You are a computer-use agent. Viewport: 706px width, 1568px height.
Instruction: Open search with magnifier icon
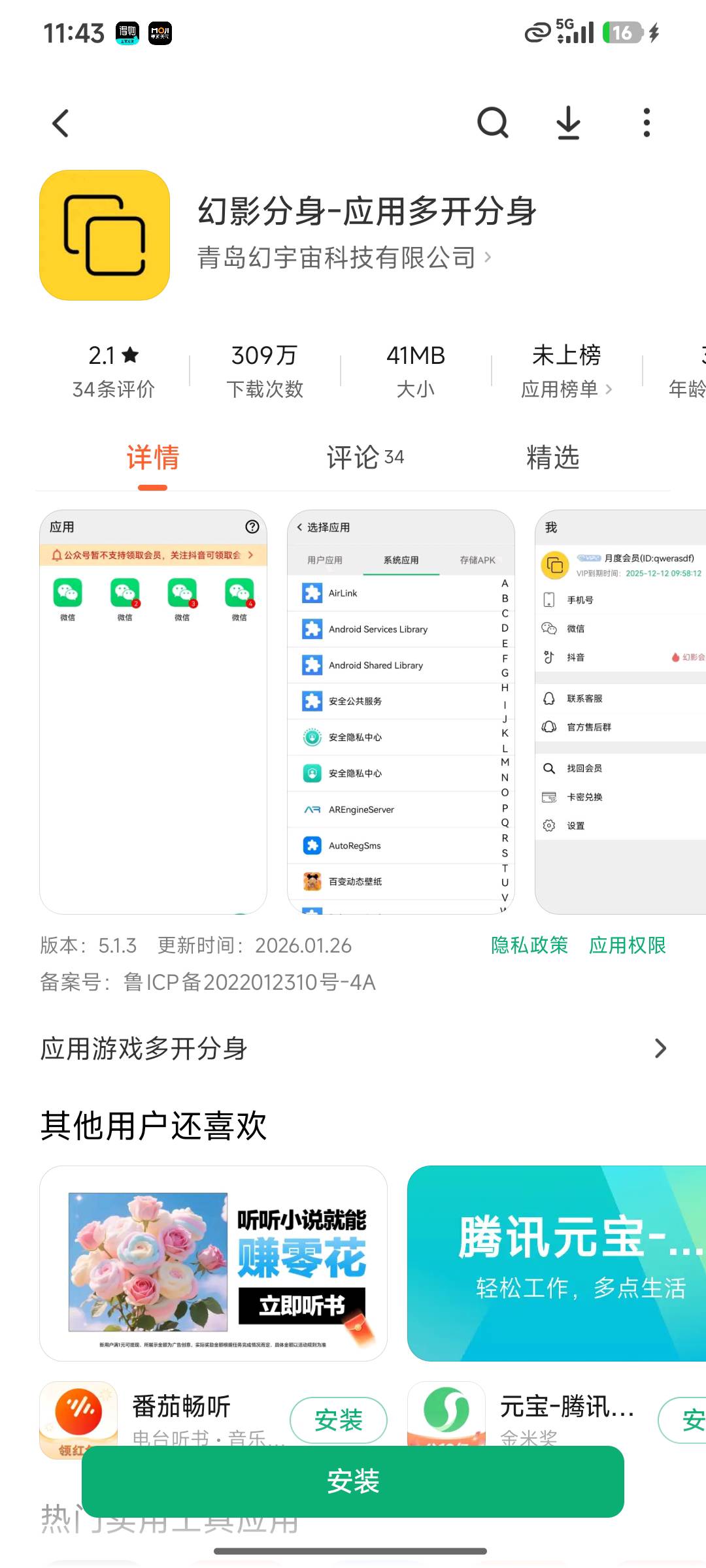493,122
